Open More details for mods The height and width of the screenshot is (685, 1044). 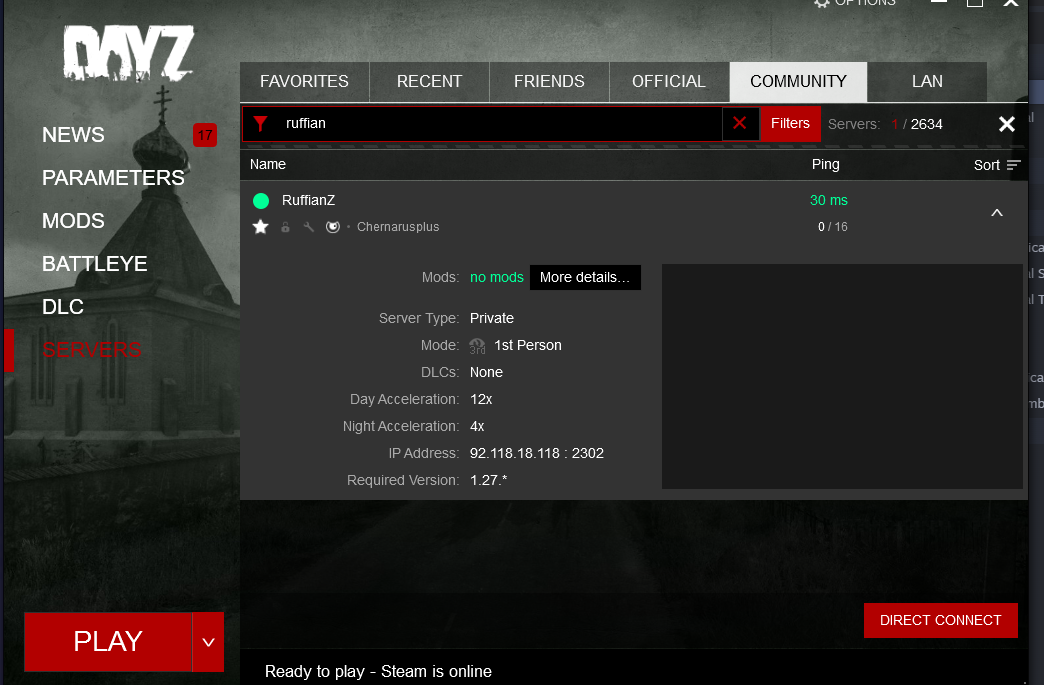click(585, 278)
